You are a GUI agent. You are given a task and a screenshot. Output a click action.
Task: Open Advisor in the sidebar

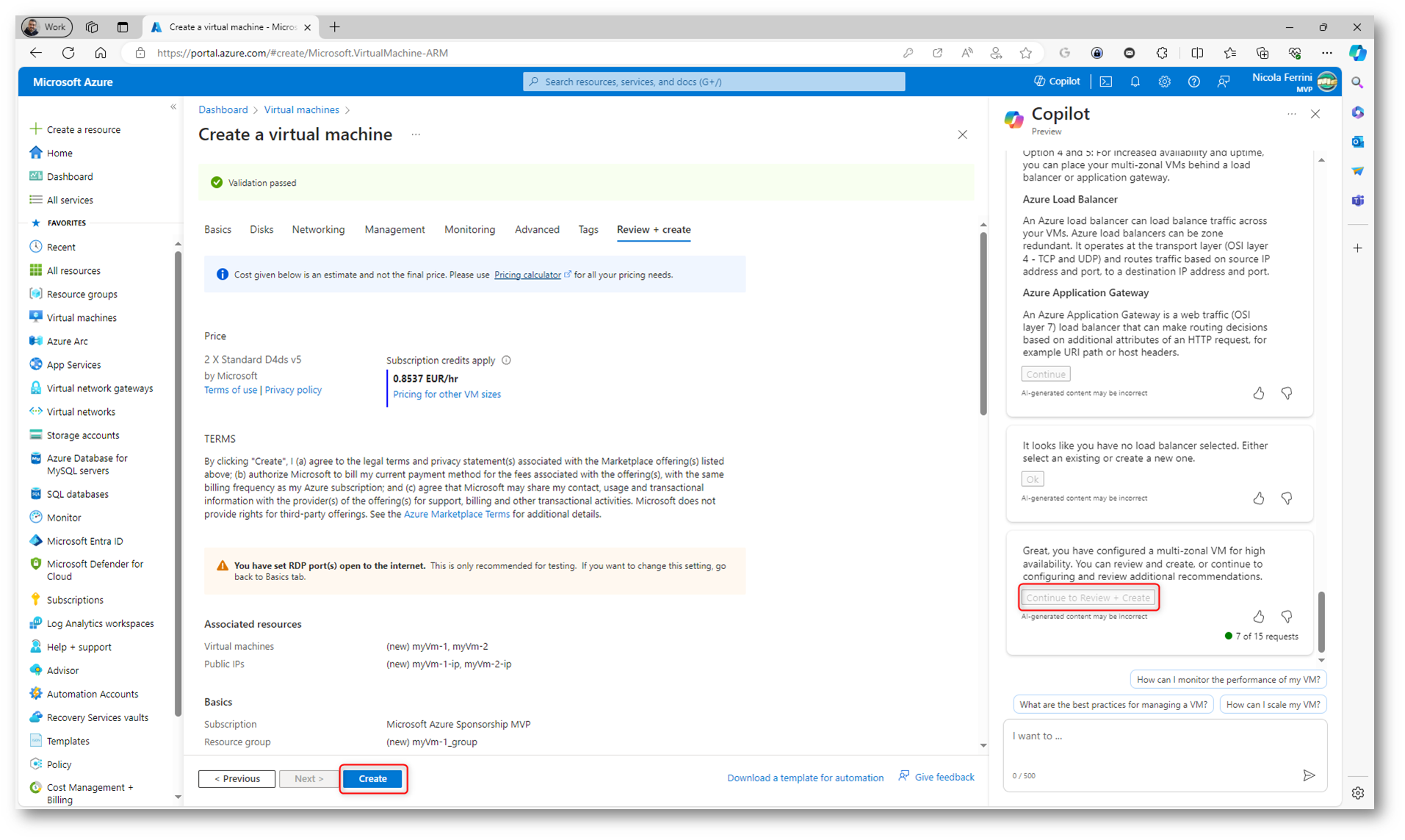pos(62,670)
